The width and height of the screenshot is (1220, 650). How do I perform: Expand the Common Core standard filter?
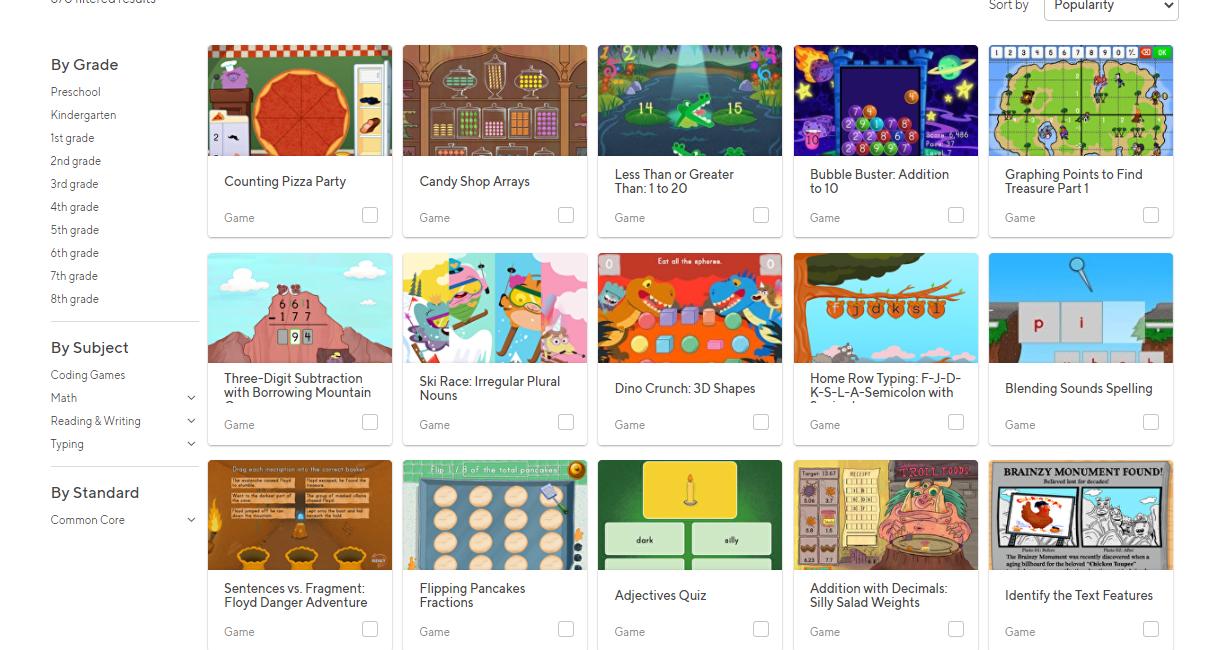(191, 520)
